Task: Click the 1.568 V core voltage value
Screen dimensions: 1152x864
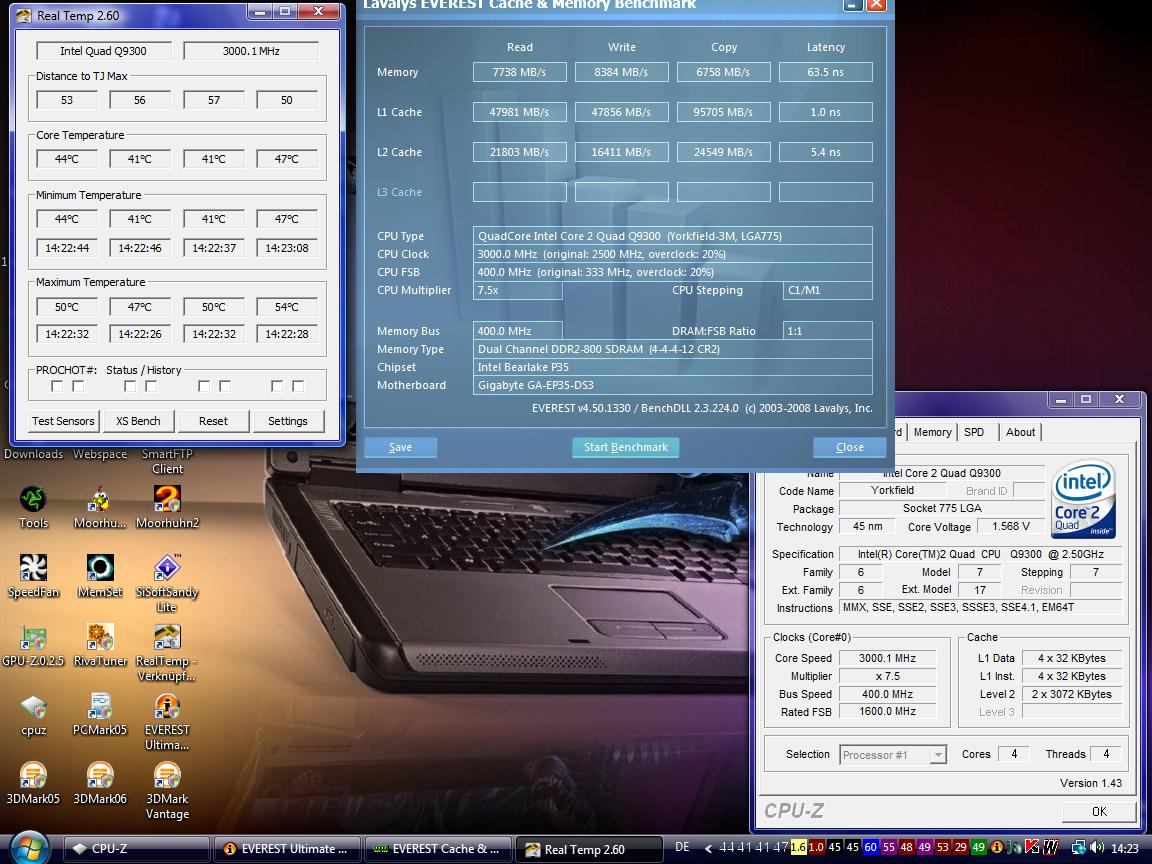Action: coord(1011,526)
